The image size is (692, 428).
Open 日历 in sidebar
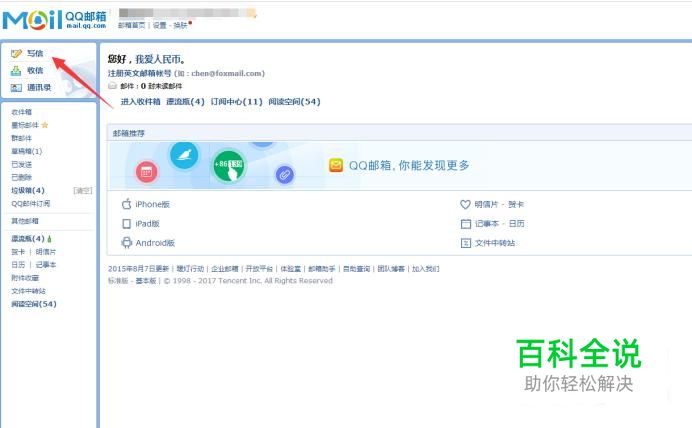pyautogui.click(x=18, y=265)
